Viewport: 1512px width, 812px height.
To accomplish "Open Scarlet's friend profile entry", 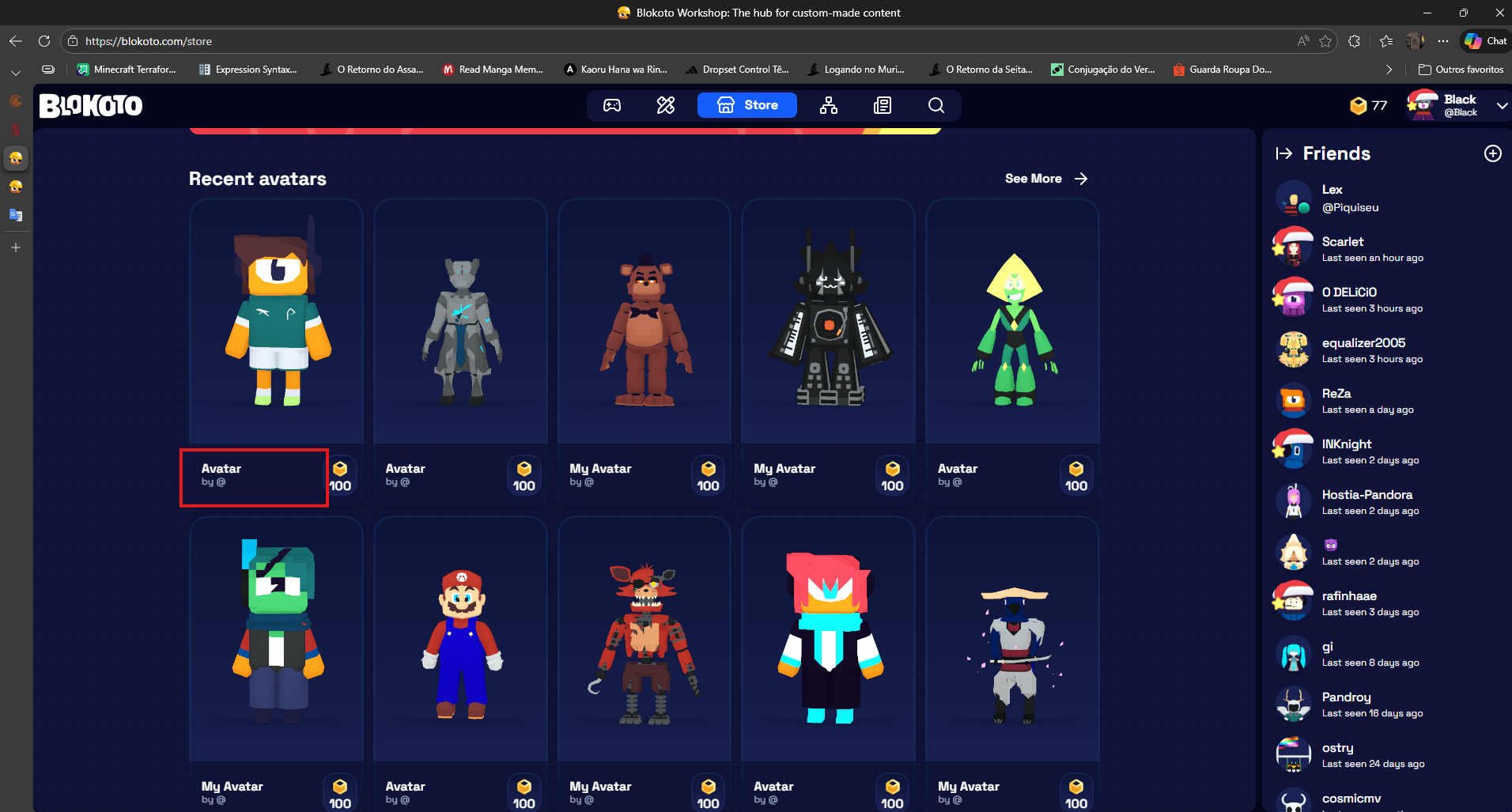I will point(1372,248).
